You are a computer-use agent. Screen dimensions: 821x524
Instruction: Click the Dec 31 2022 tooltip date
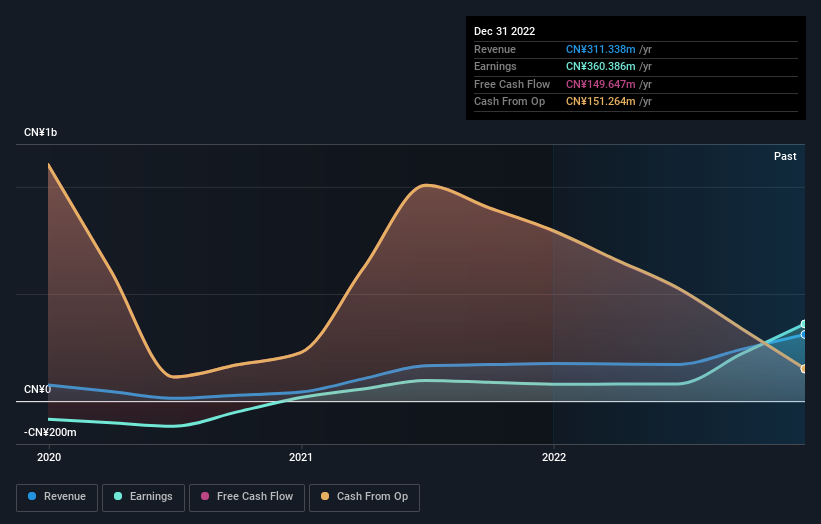point(504,31)
